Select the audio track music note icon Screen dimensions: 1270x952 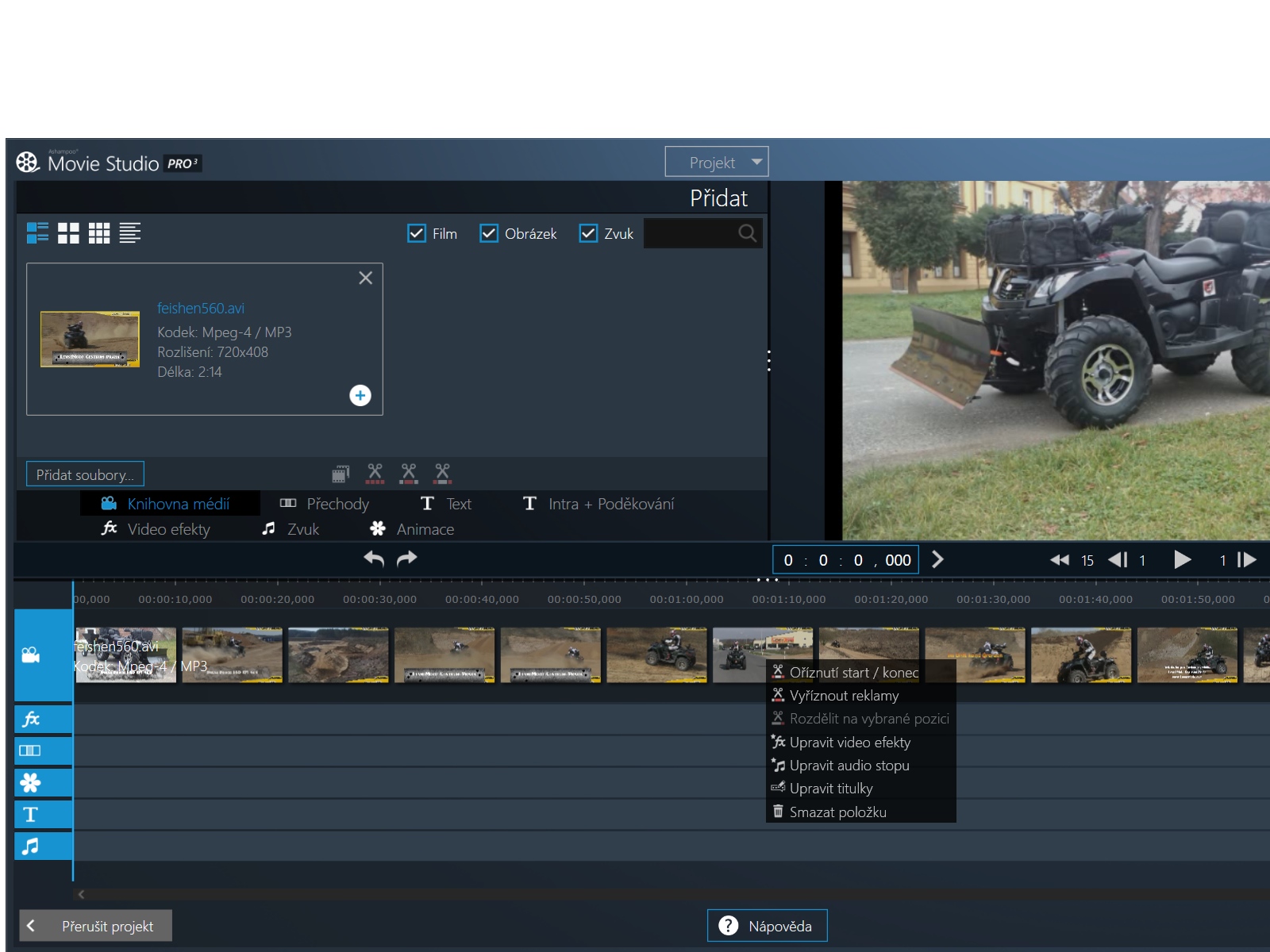(x=31, y=846)
